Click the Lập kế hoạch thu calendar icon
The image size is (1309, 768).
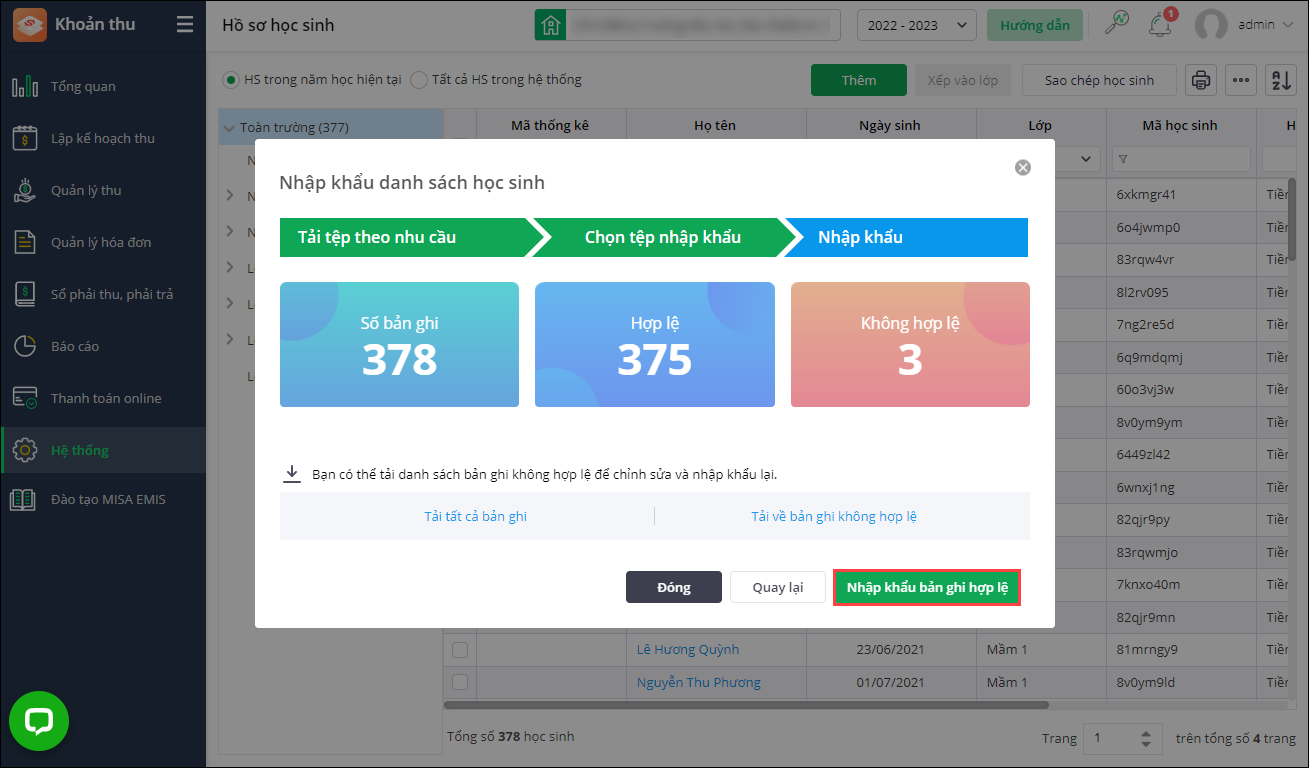[25, 138]
